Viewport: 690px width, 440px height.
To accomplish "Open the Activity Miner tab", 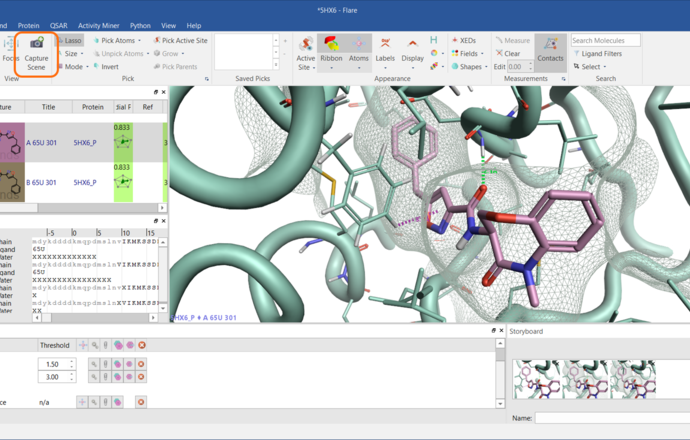I will (99, 26).
